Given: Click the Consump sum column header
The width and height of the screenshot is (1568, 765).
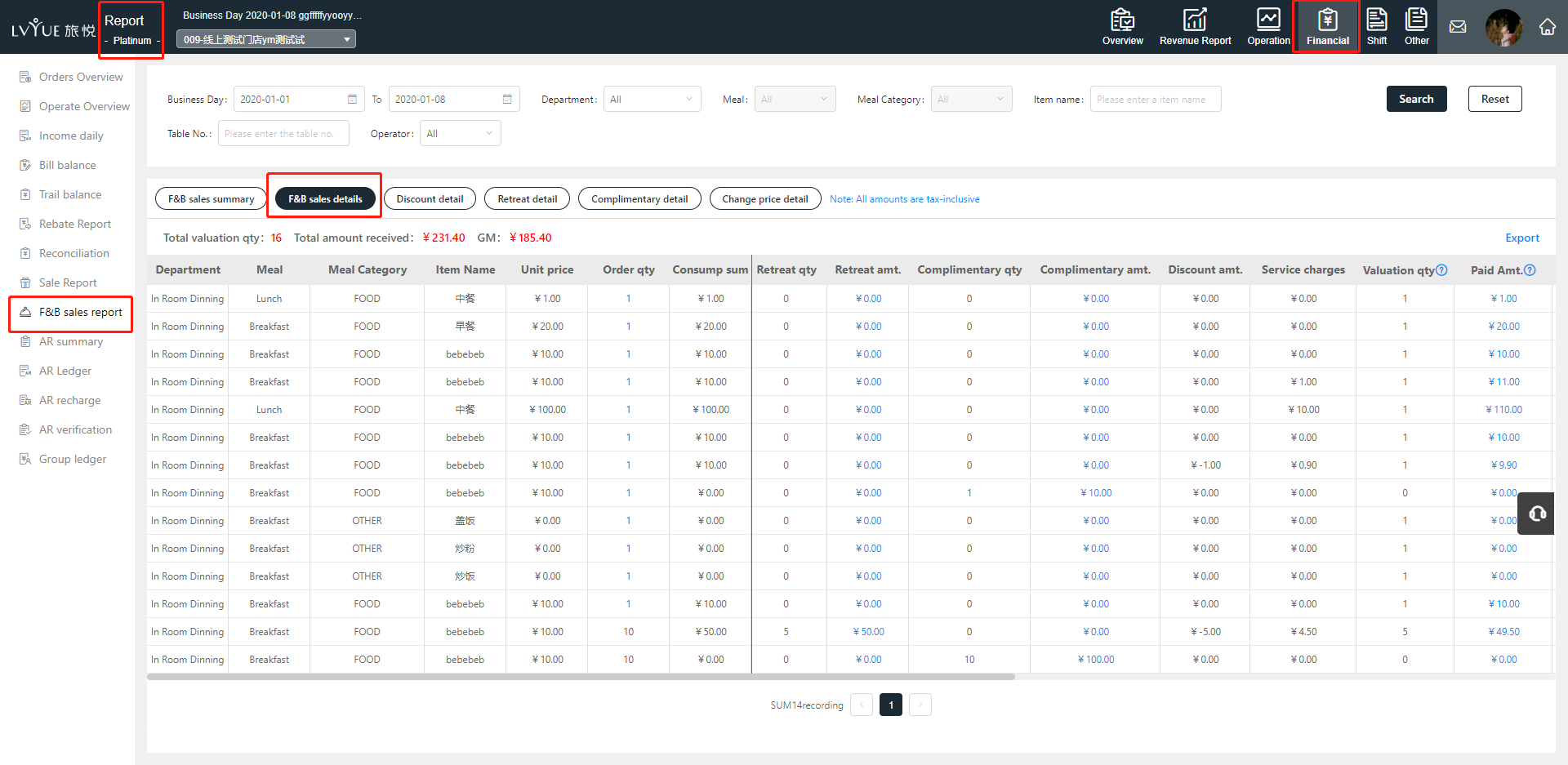Looking at the screenshot, I should point(710,269).
